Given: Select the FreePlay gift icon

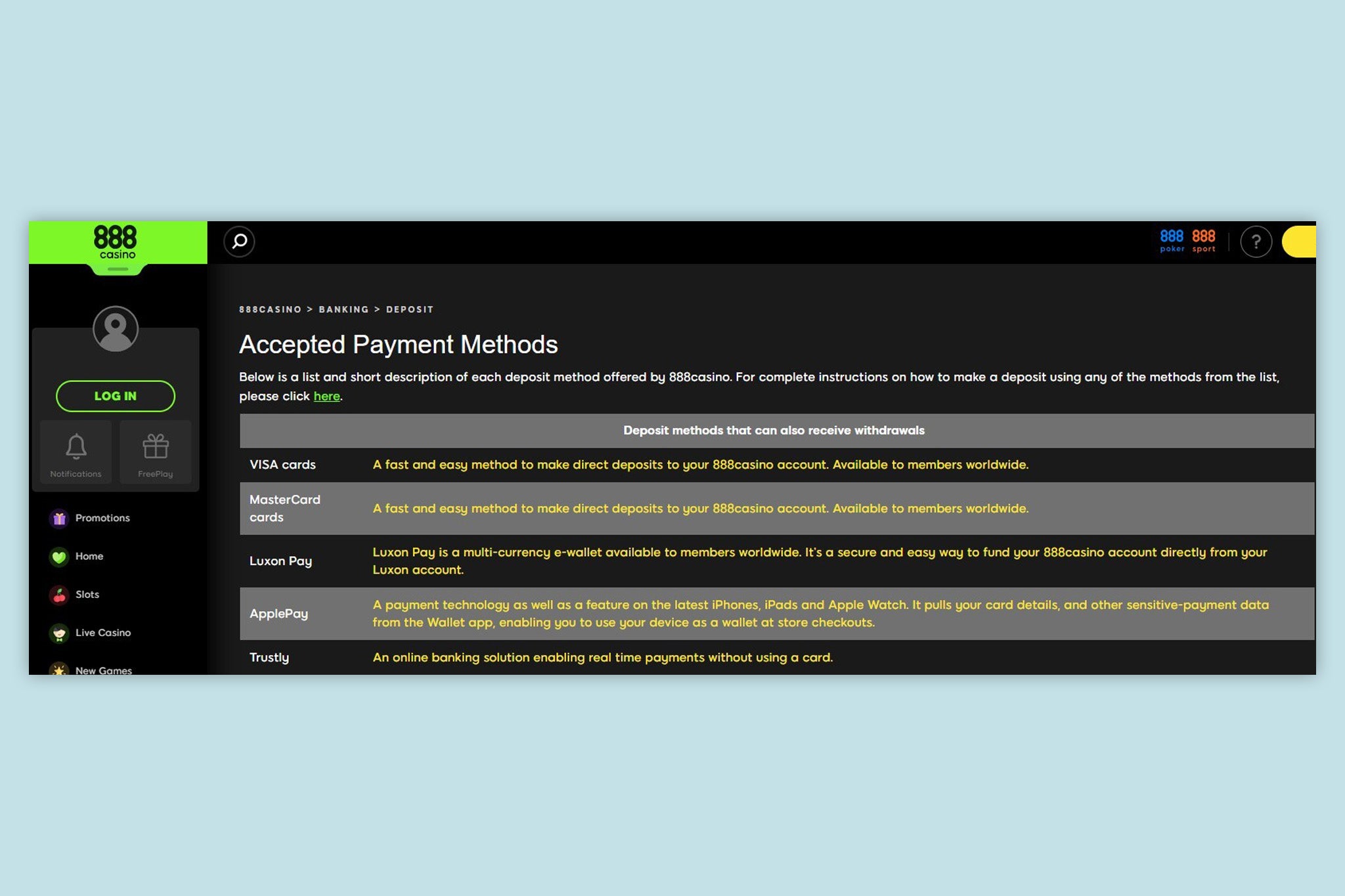Looking at the screenshot, I should [x=156, y=446].
